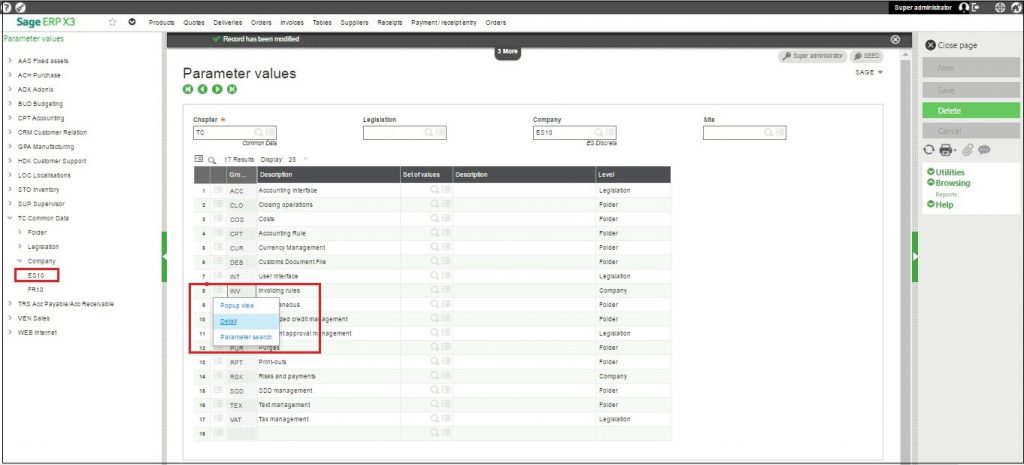Open the Display results count dropdown
This screenshot has width=1024, height=465.
305,159
